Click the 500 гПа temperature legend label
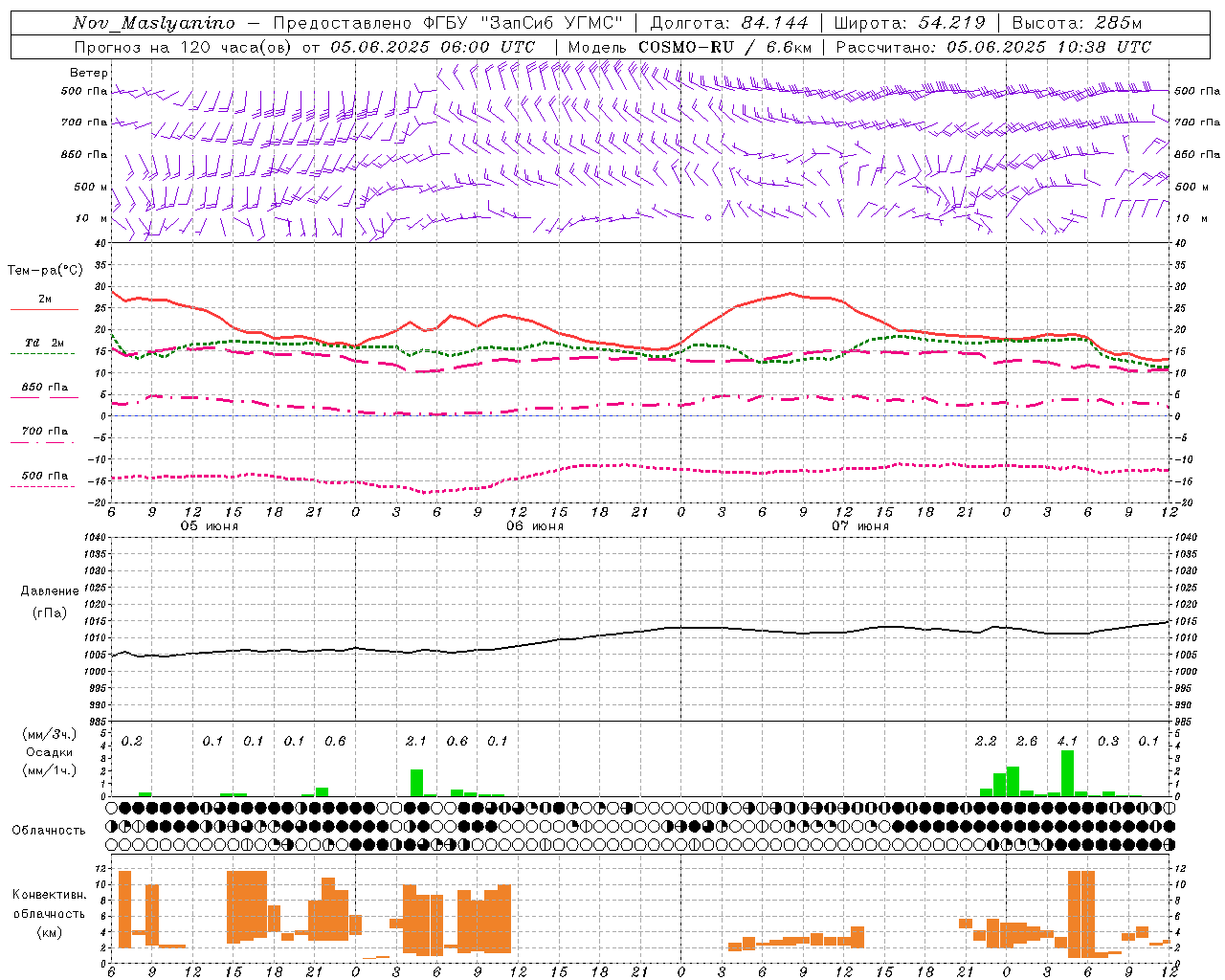Viewport: 1225px width, 980px height. pos(45,476)
